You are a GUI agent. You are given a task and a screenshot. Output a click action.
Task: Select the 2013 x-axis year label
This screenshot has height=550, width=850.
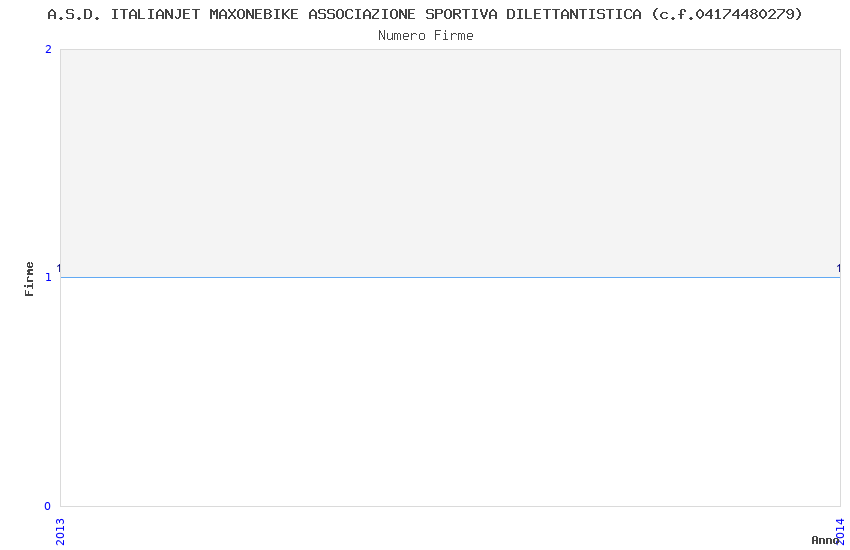(60, 532)
